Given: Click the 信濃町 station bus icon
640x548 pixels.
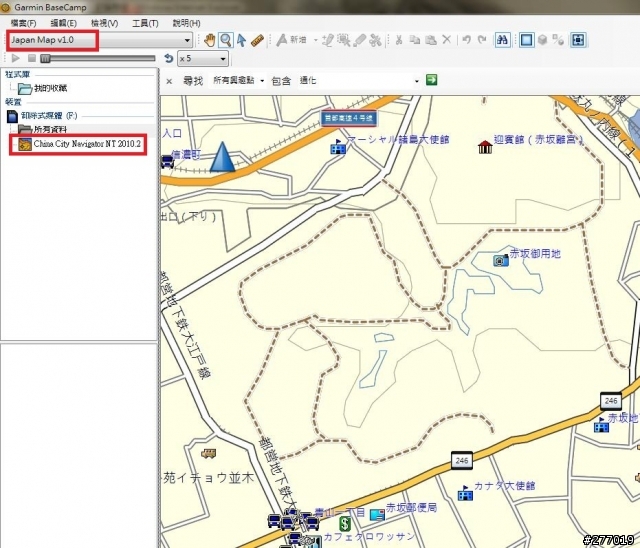Looking at the screenshot, I should click(167, 162).
